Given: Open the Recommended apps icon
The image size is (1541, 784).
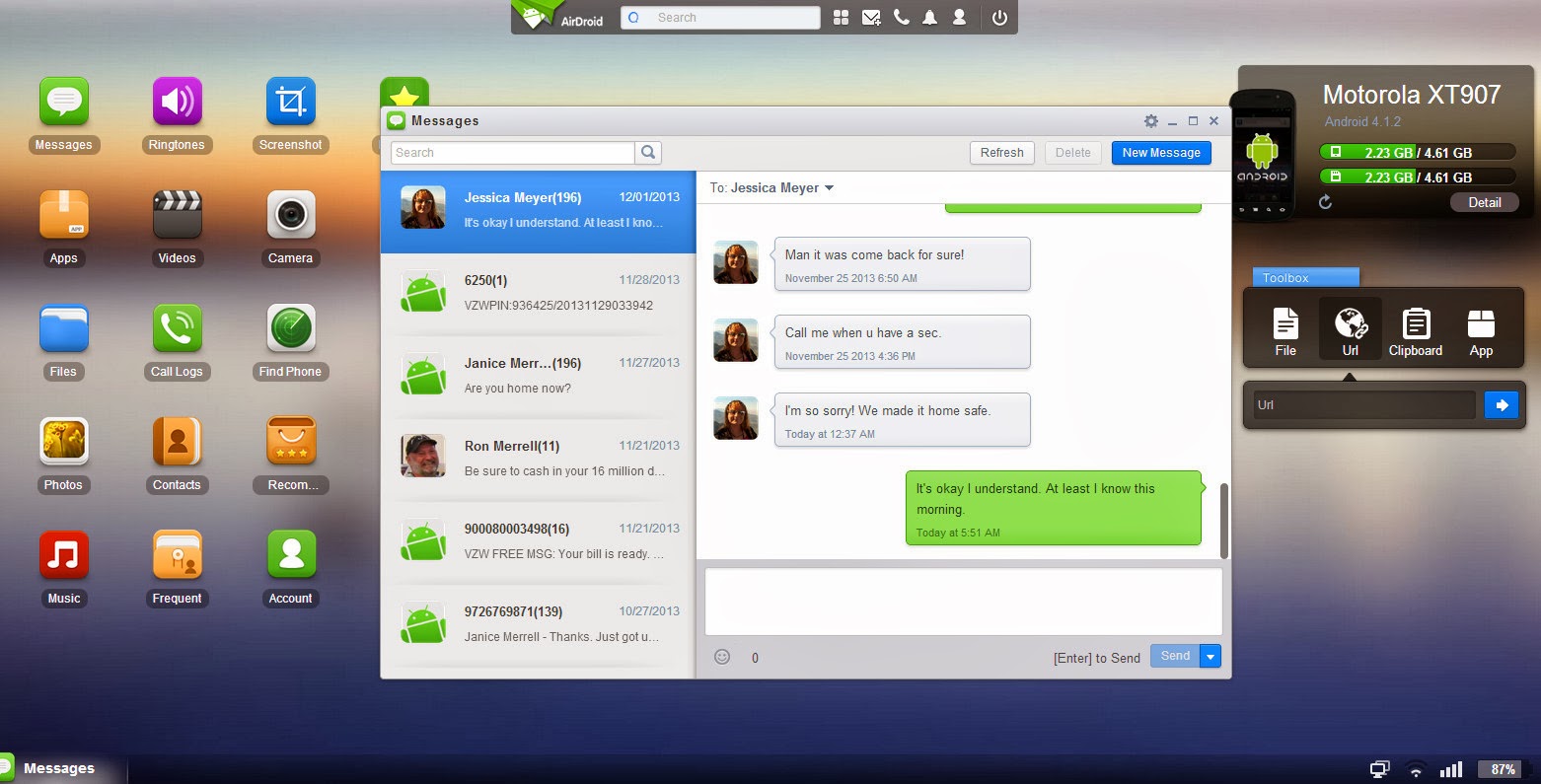Looking at the screenshot, I should pos(291,443).
